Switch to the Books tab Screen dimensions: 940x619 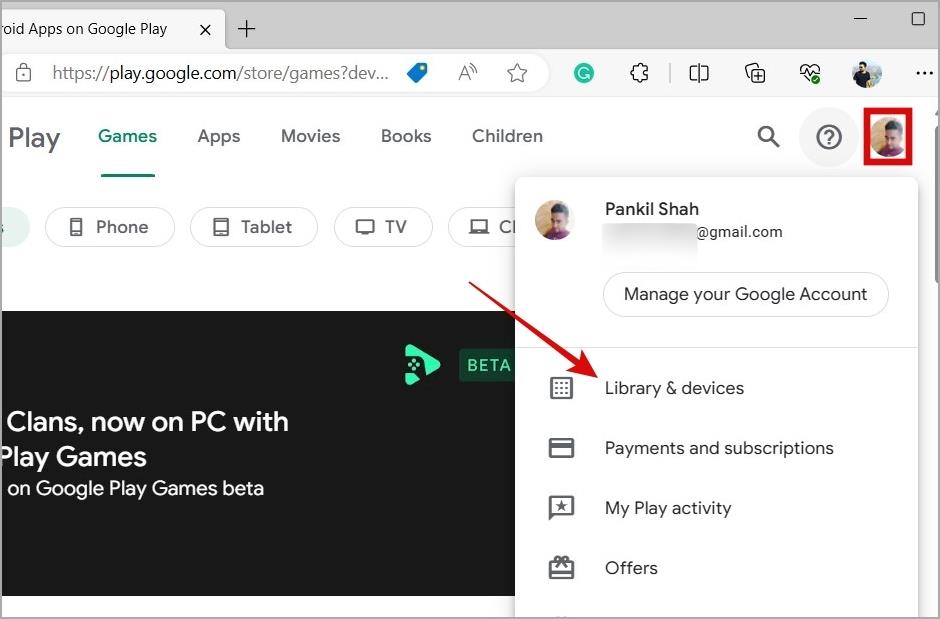click(406, 136)
